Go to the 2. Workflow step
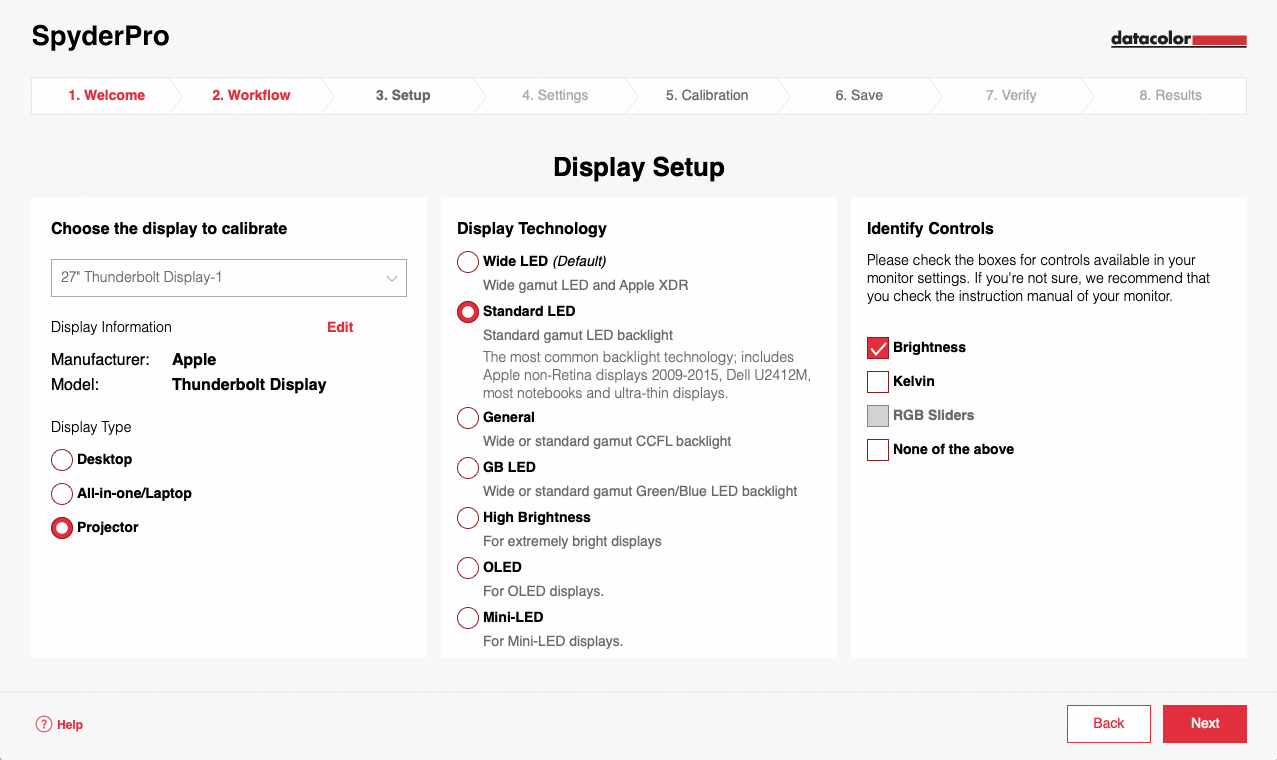 (x=251, y=96)
